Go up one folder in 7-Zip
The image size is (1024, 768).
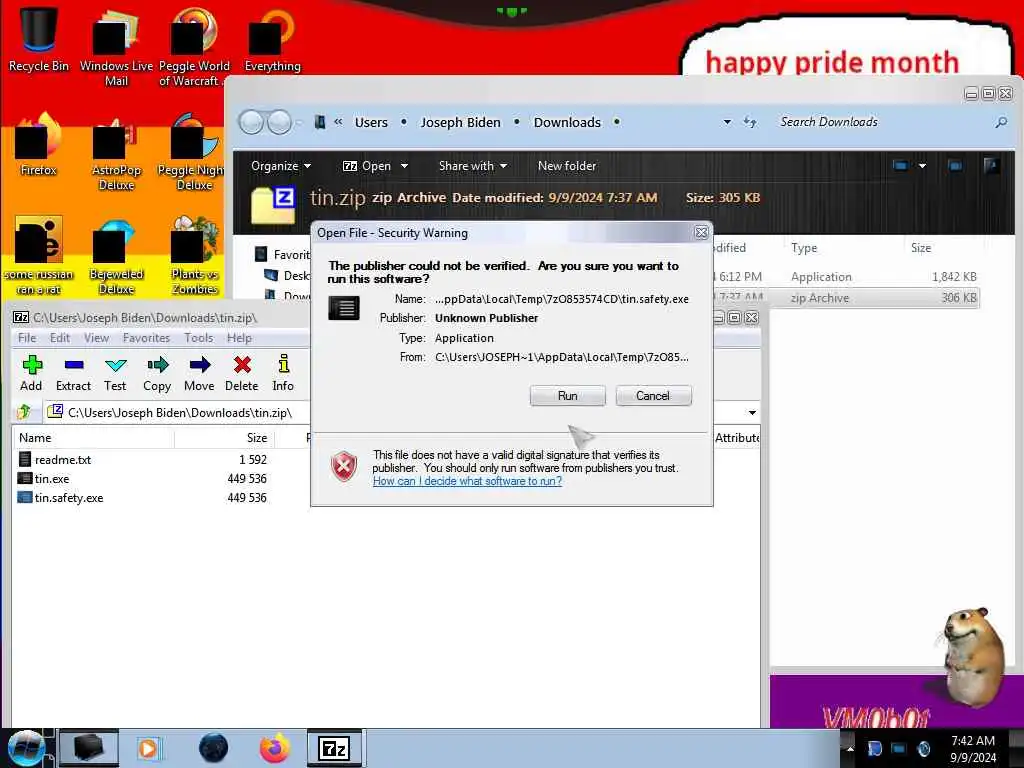point(25,412)
